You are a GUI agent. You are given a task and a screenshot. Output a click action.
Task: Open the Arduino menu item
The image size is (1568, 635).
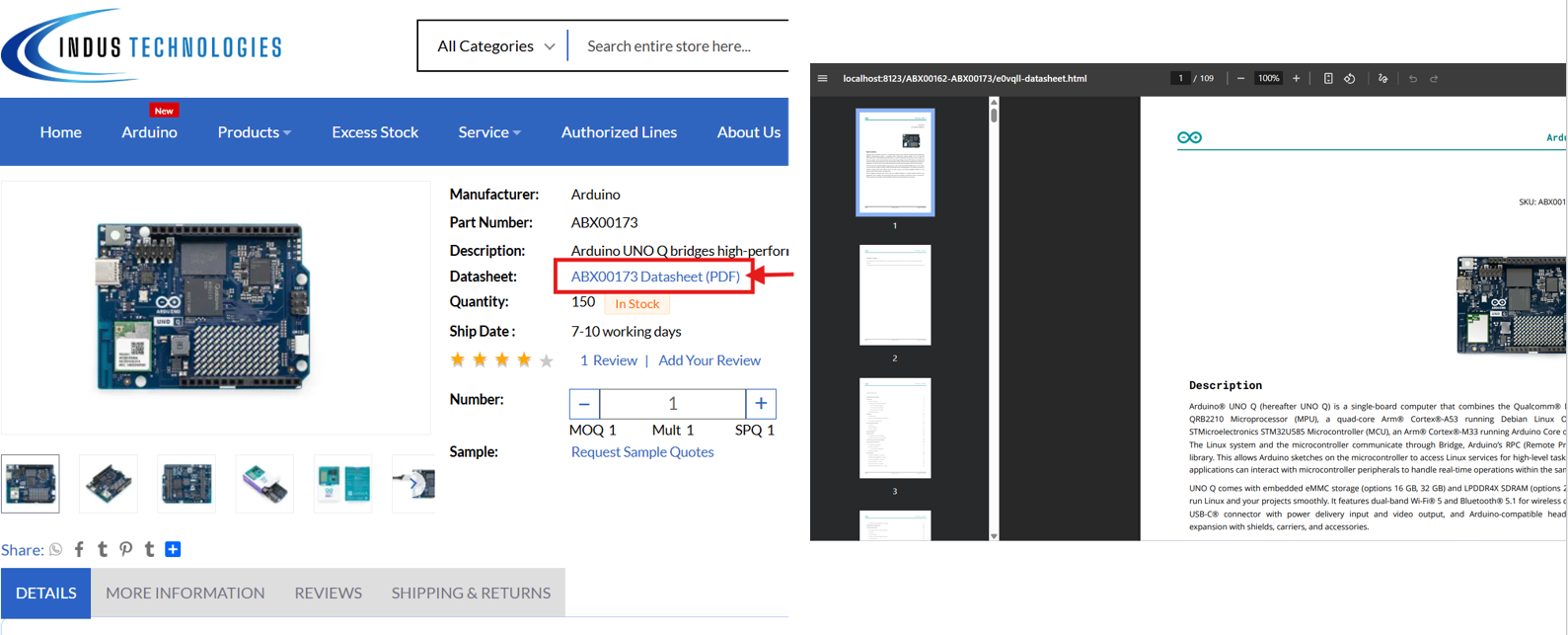(149, 131)
